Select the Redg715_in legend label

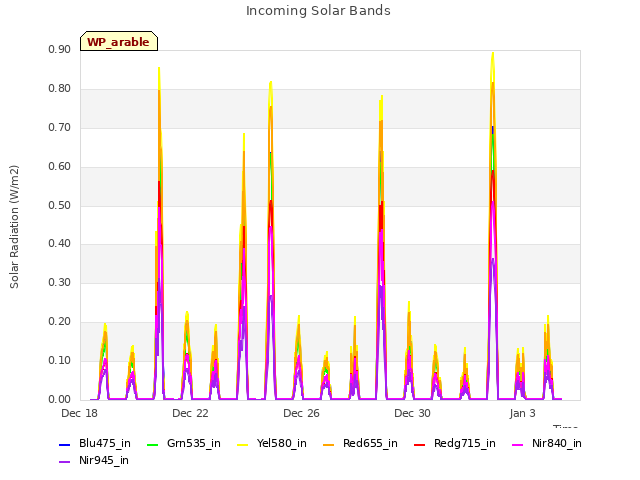coord(465,444)
